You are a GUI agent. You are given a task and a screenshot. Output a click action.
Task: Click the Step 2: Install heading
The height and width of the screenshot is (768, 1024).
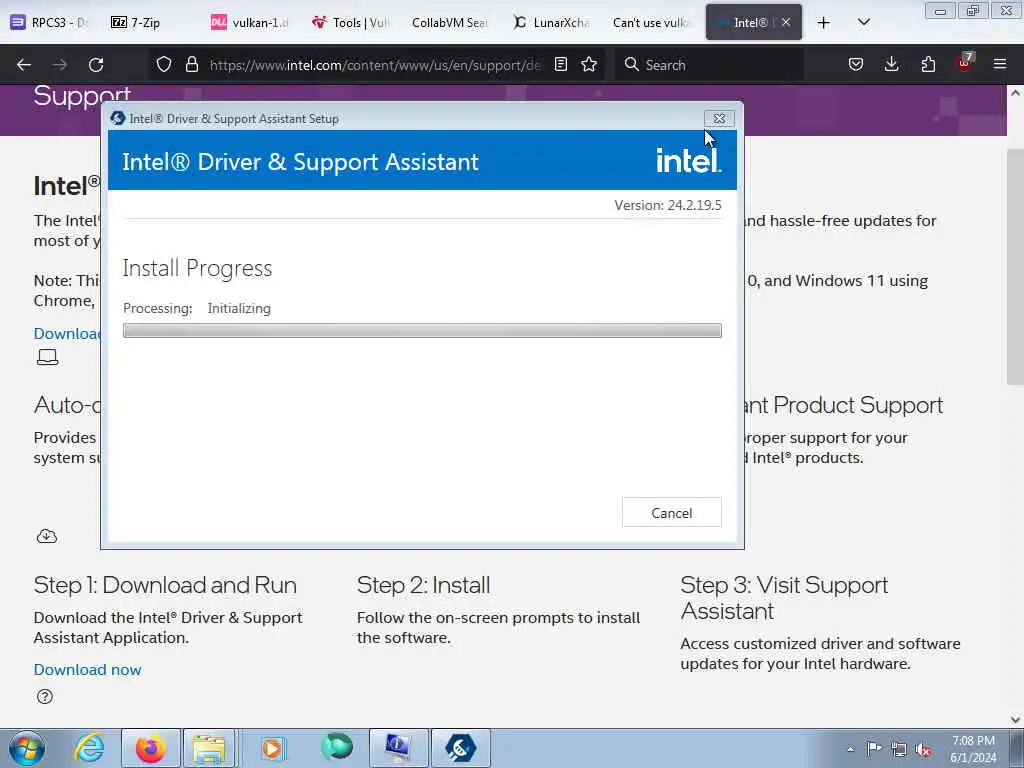coord(423,584)
